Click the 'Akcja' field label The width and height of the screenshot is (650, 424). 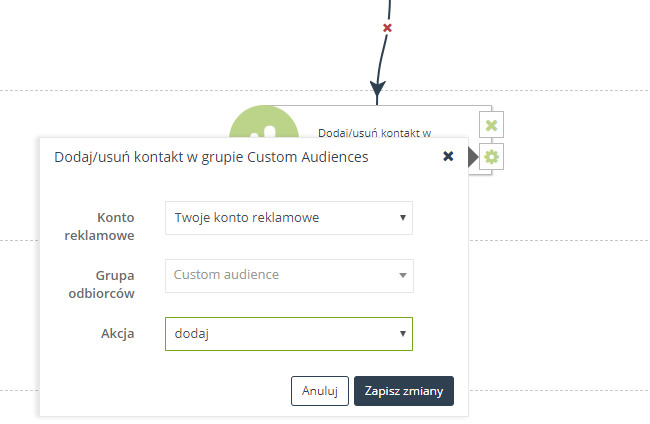tap(118, 334)
